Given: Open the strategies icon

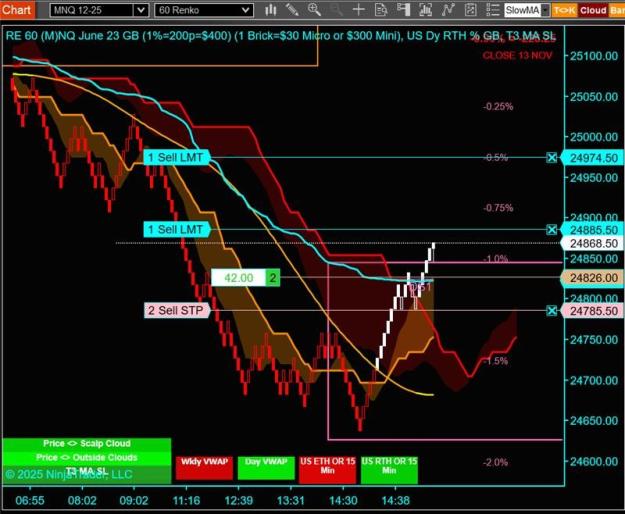Looking at the screenshot, I should [x=470, y=10].
